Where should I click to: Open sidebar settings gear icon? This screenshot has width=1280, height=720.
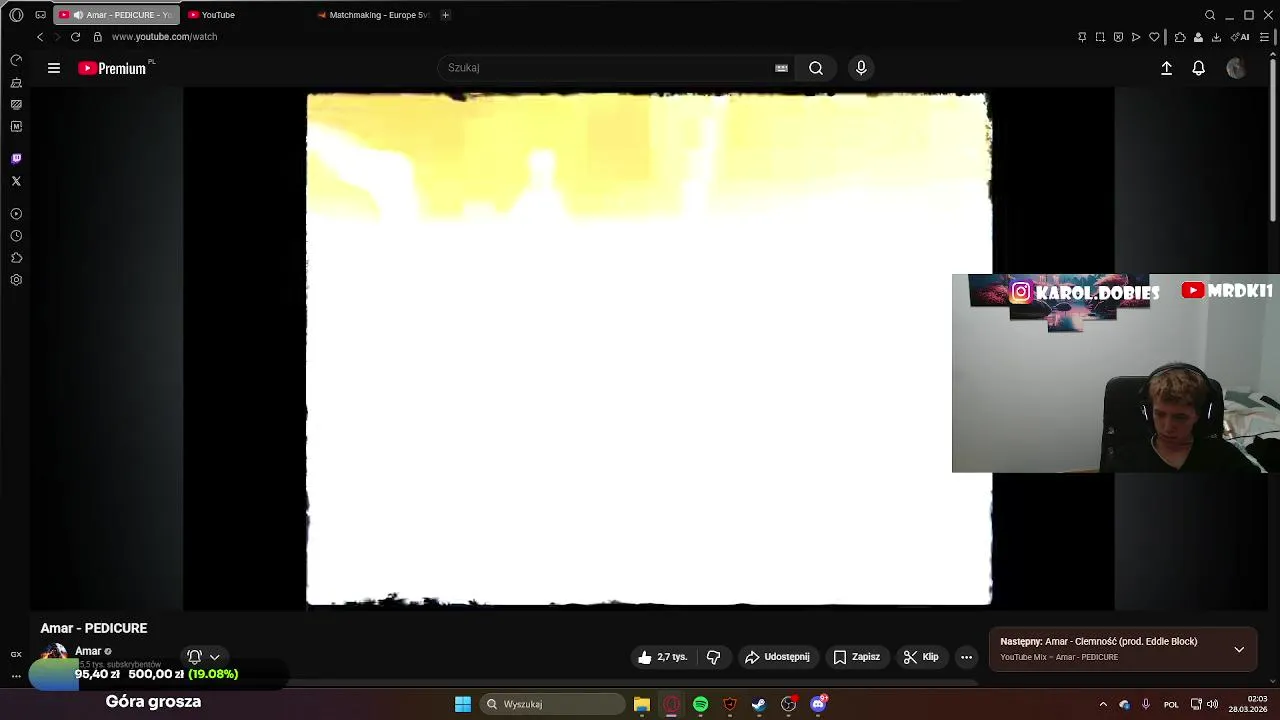tap(16, 280)
